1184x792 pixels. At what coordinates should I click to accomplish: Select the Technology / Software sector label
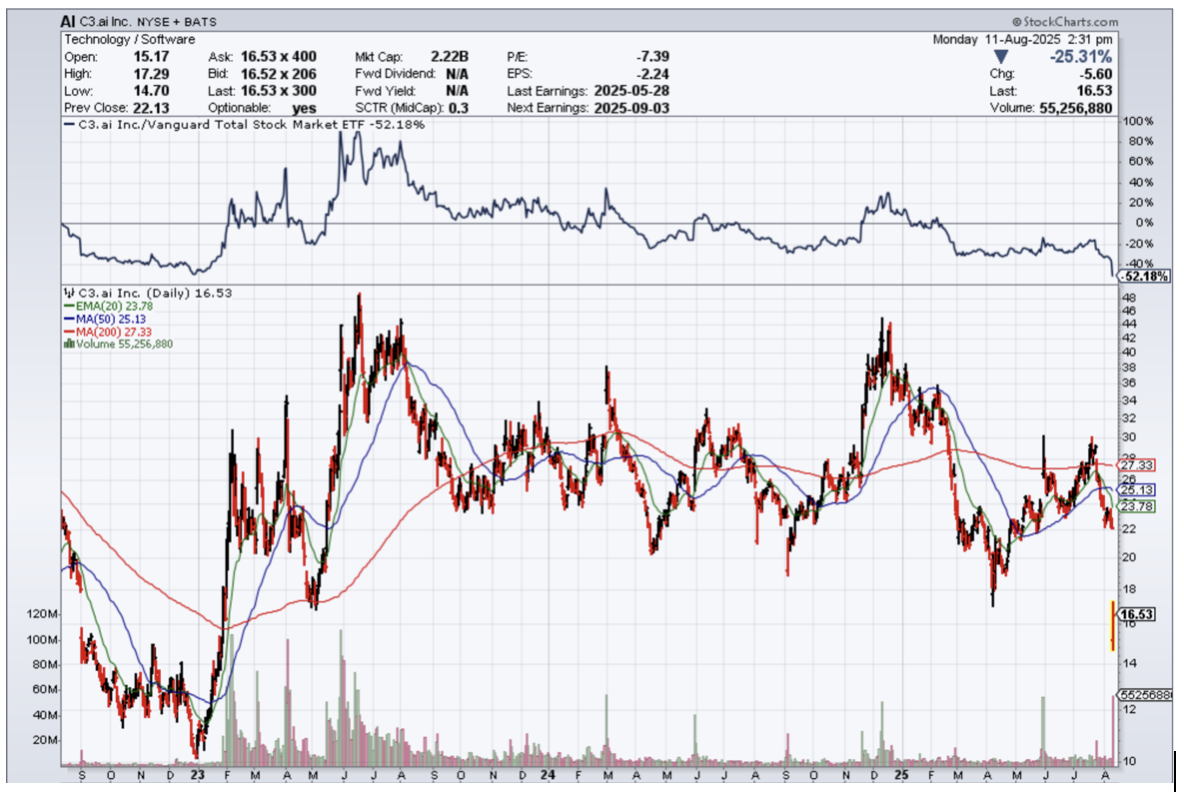point(129,39)
